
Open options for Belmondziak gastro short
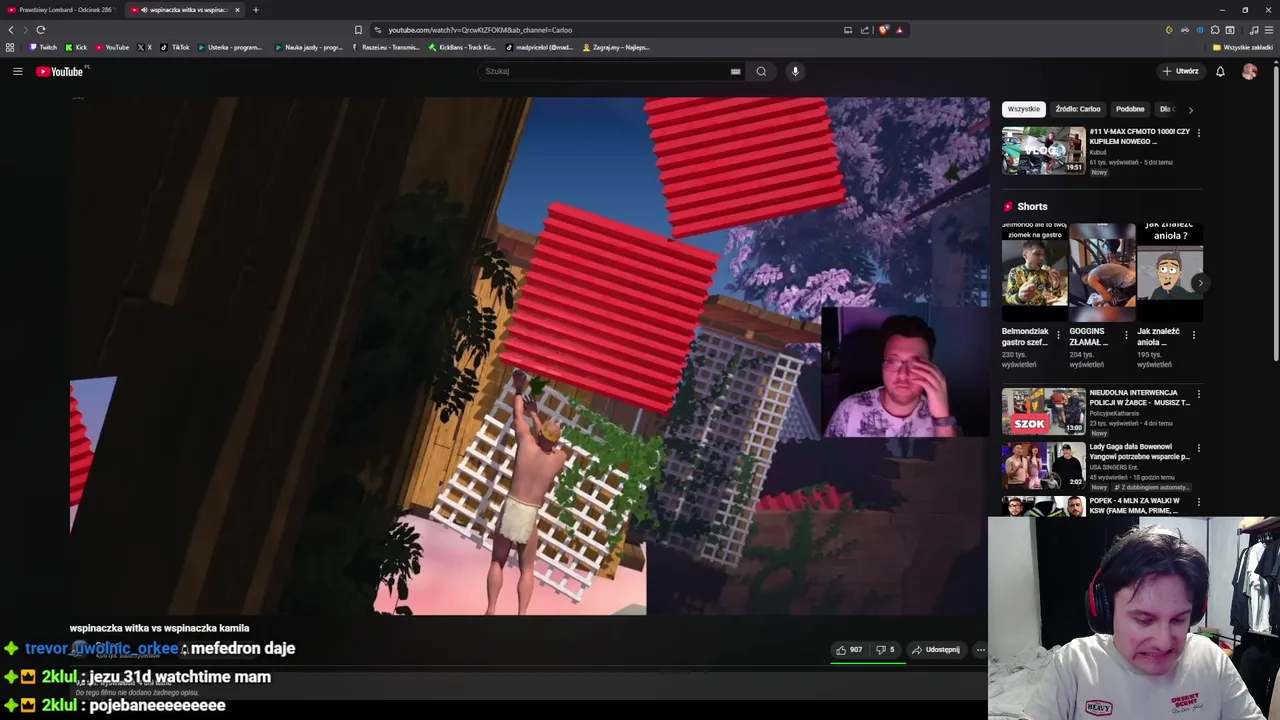(x=1058, y=335)
